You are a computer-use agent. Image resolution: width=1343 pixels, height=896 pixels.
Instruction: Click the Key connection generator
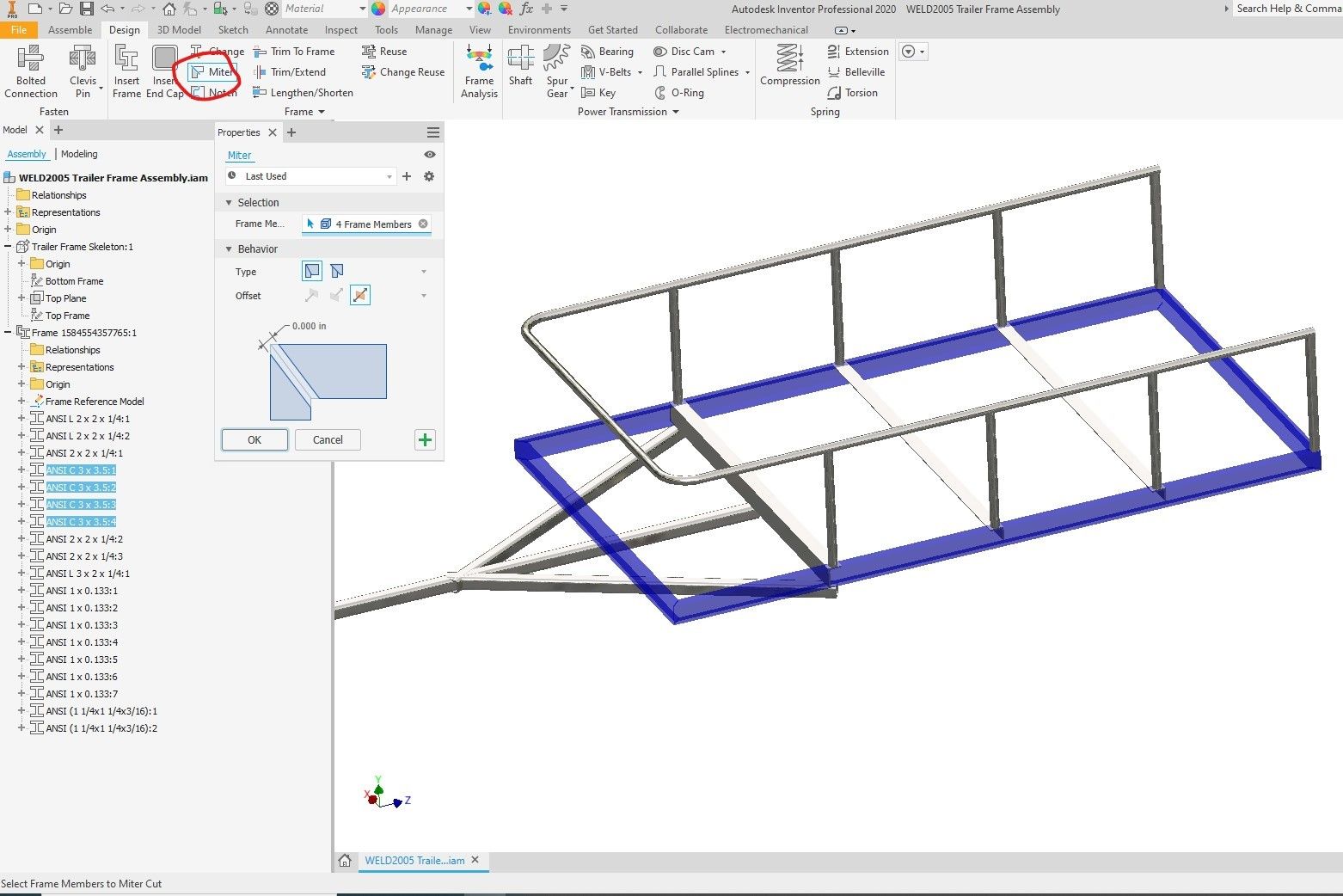coord(598,93)
